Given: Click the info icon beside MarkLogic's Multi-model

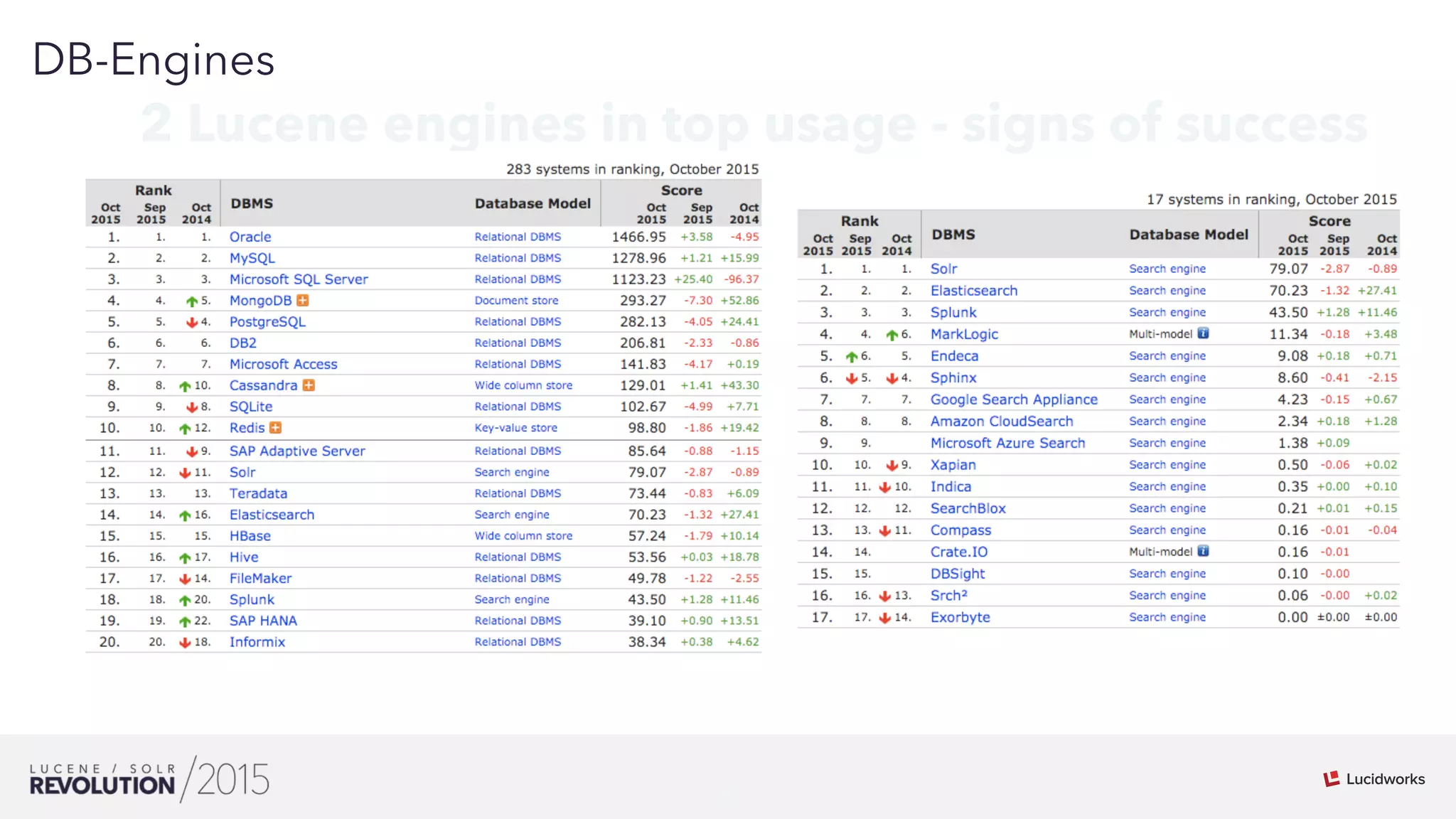Looking at the screenshot, I should (x=1203, y=333).
